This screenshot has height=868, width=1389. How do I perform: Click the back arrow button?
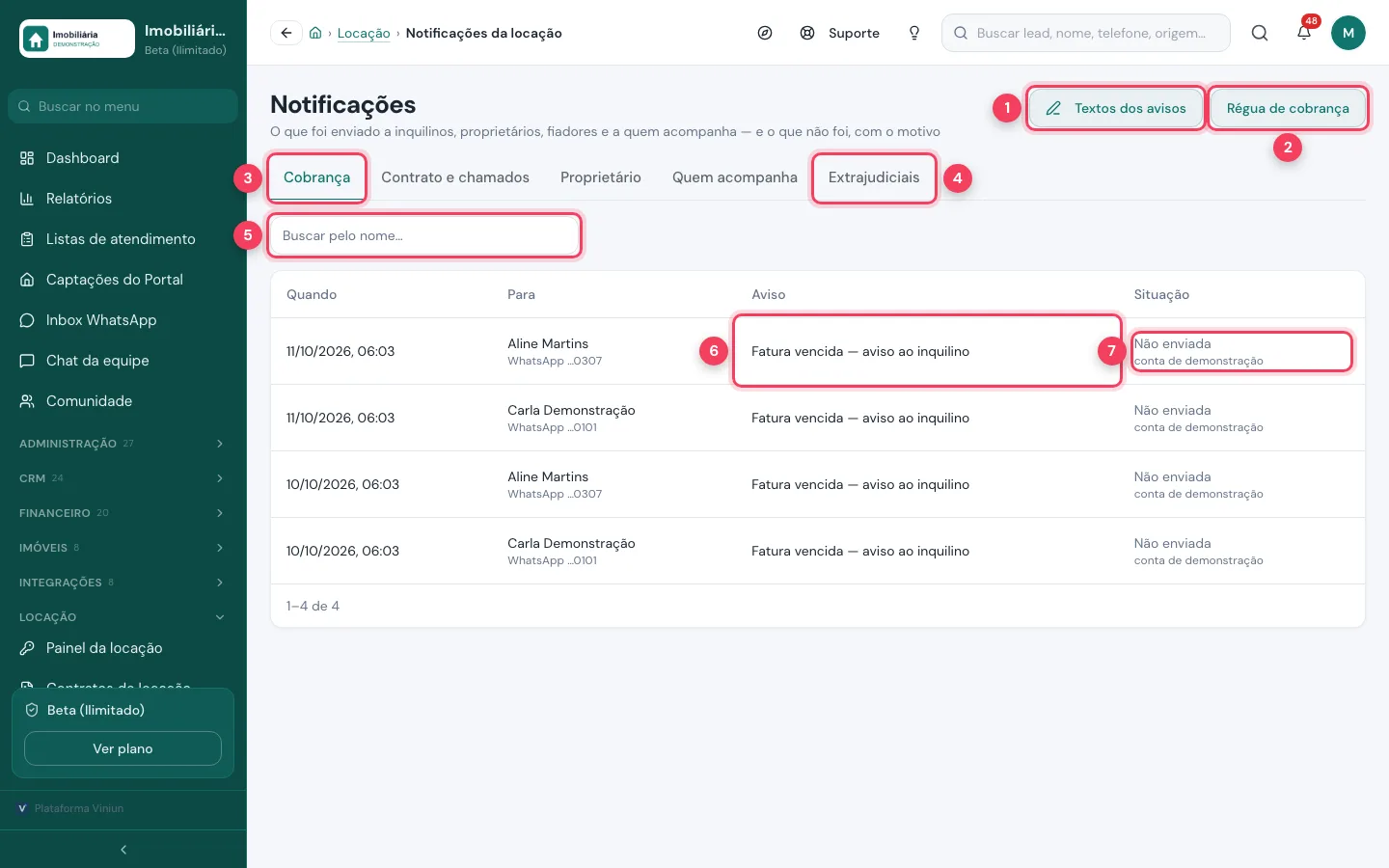click(286, 33)
